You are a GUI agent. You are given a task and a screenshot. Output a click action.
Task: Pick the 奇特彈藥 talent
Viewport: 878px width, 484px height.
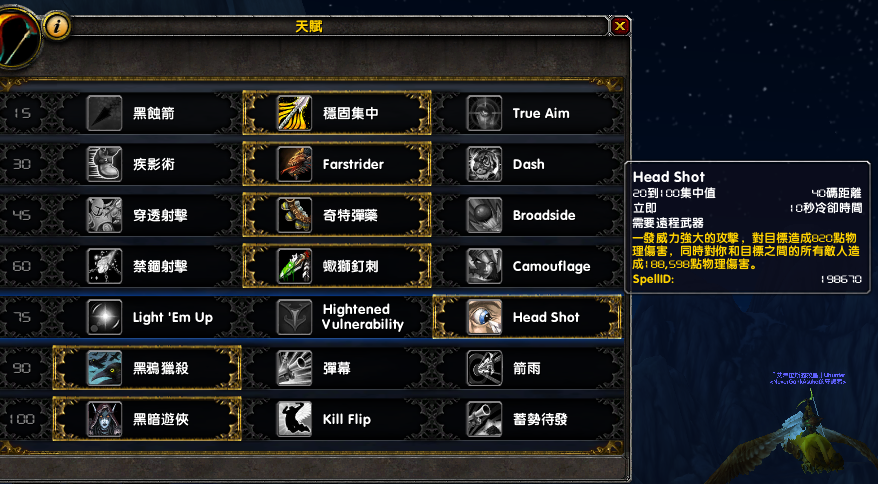[x=337, y=215]
